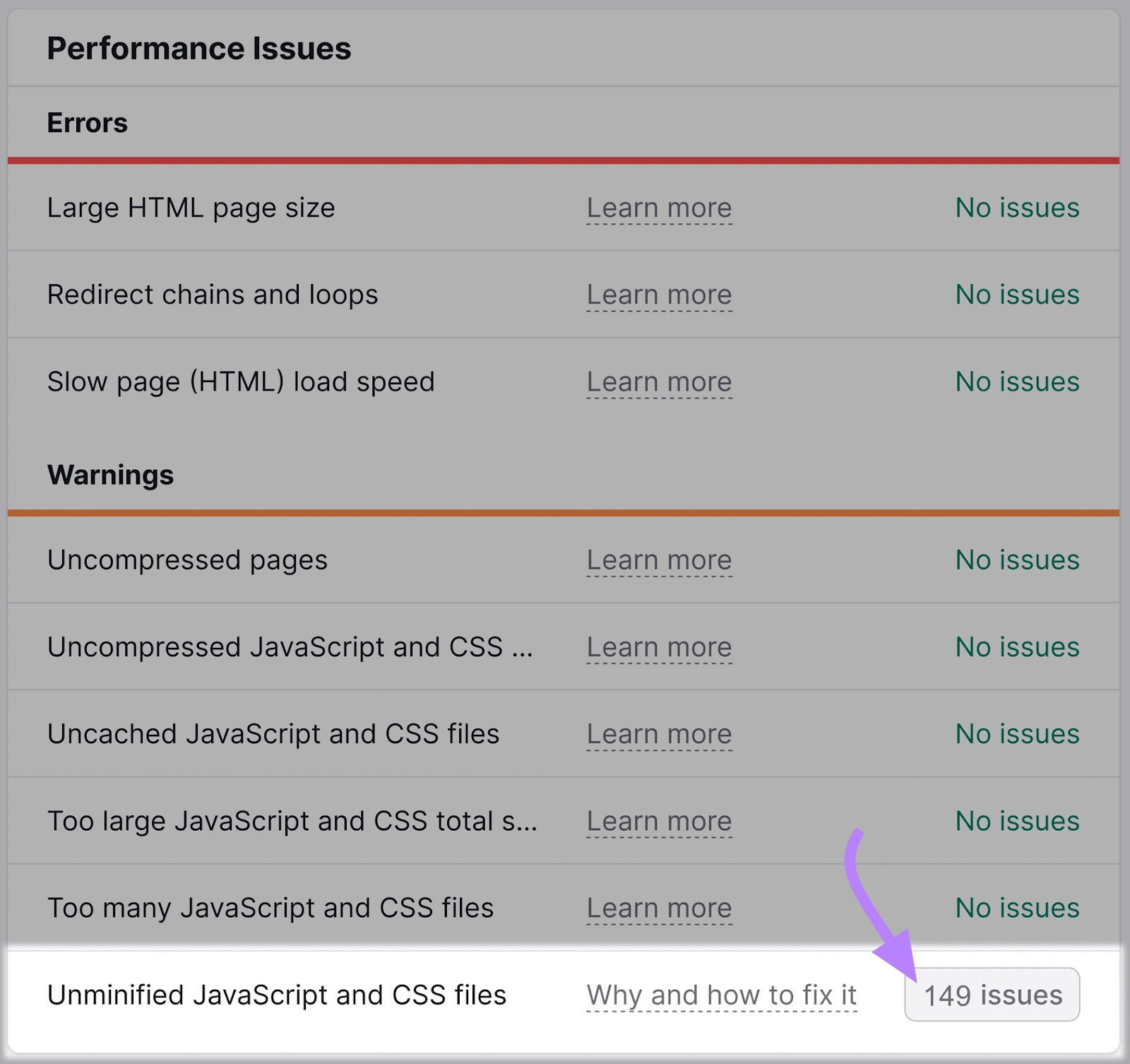Select the Unminified JavaScript and CSS files row

(x=277, y=995)
